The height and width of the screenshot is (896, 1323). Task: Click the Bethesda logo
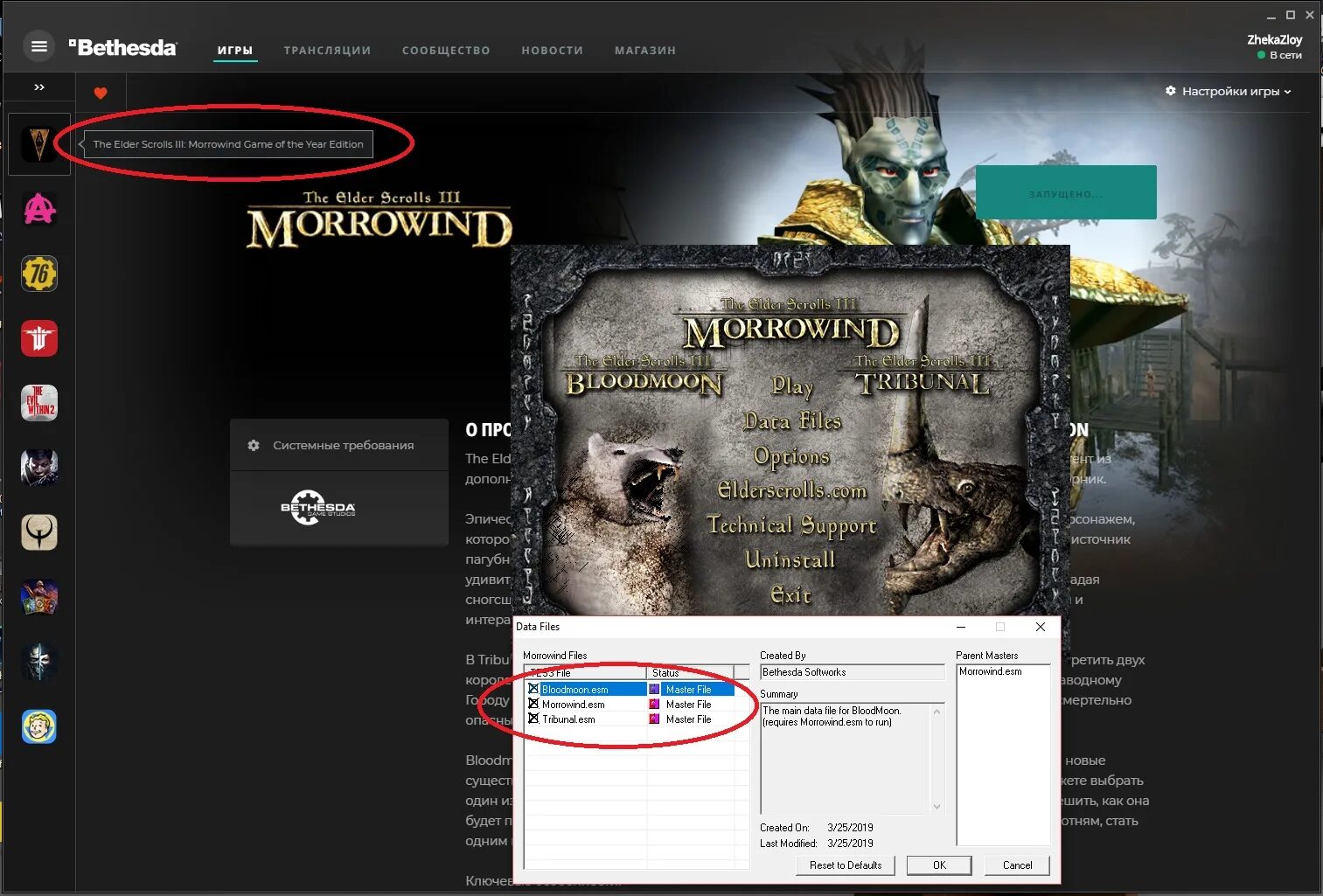tap(122, 47)
